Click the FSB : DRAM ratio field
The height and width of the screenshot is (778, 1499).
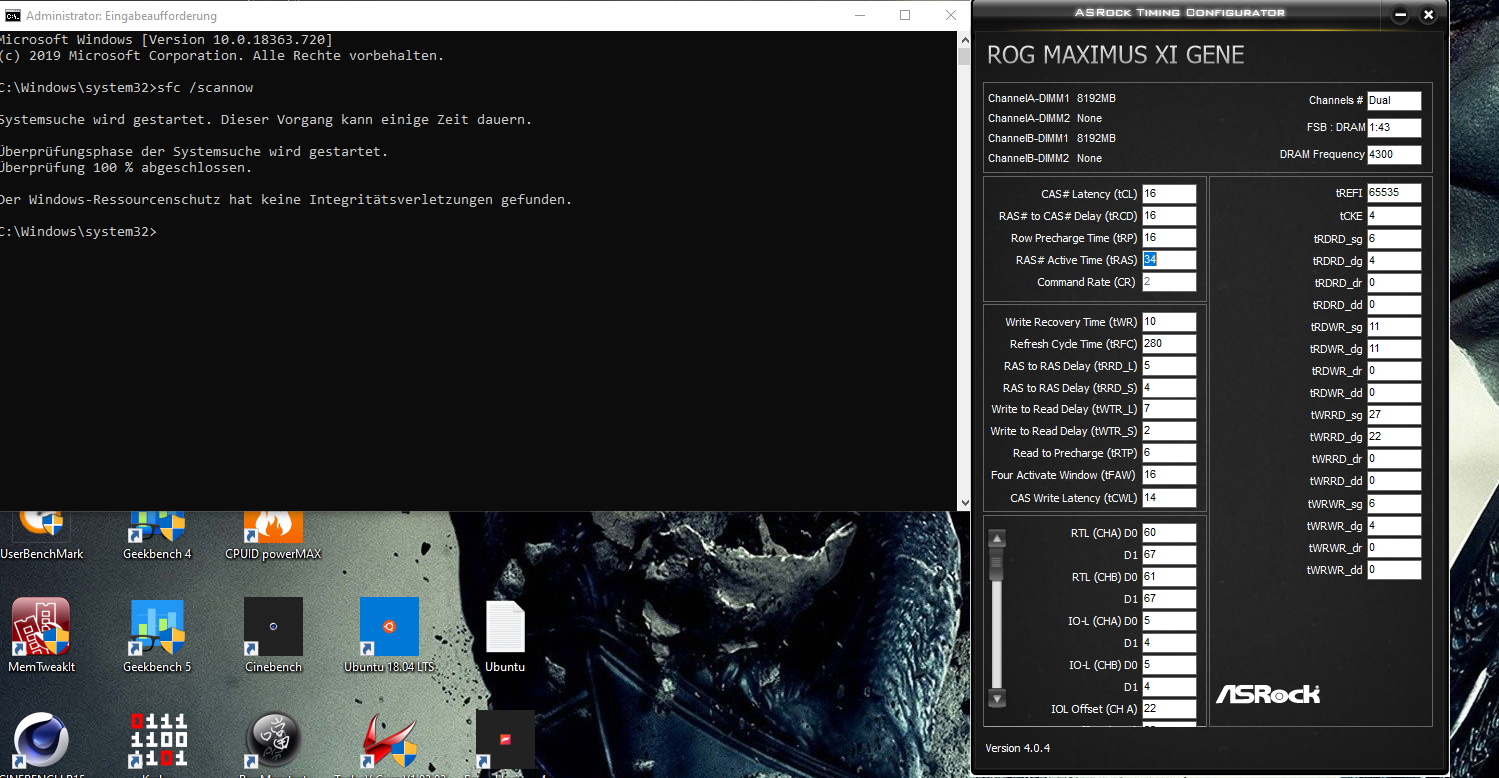[x=1394, y=128]
